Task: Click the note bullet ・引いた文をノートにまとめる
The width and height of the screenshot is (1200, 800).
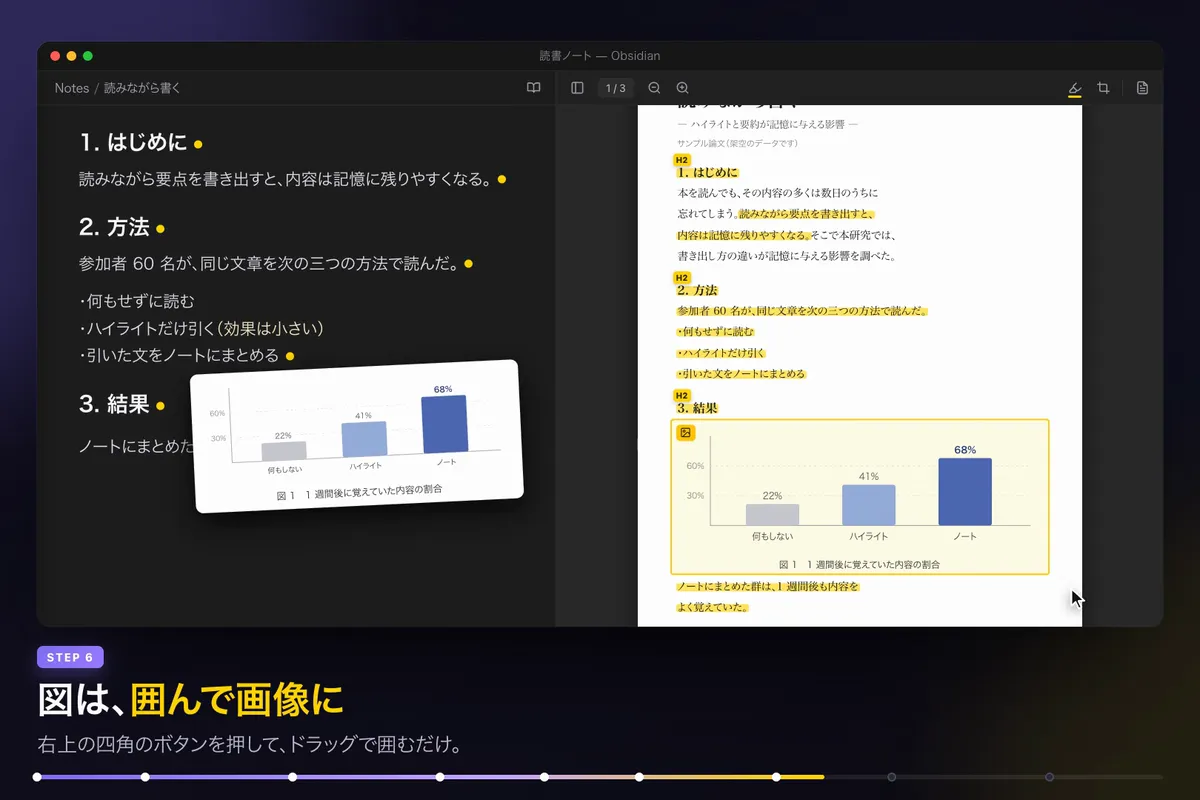Action: [x=179, y=356]
